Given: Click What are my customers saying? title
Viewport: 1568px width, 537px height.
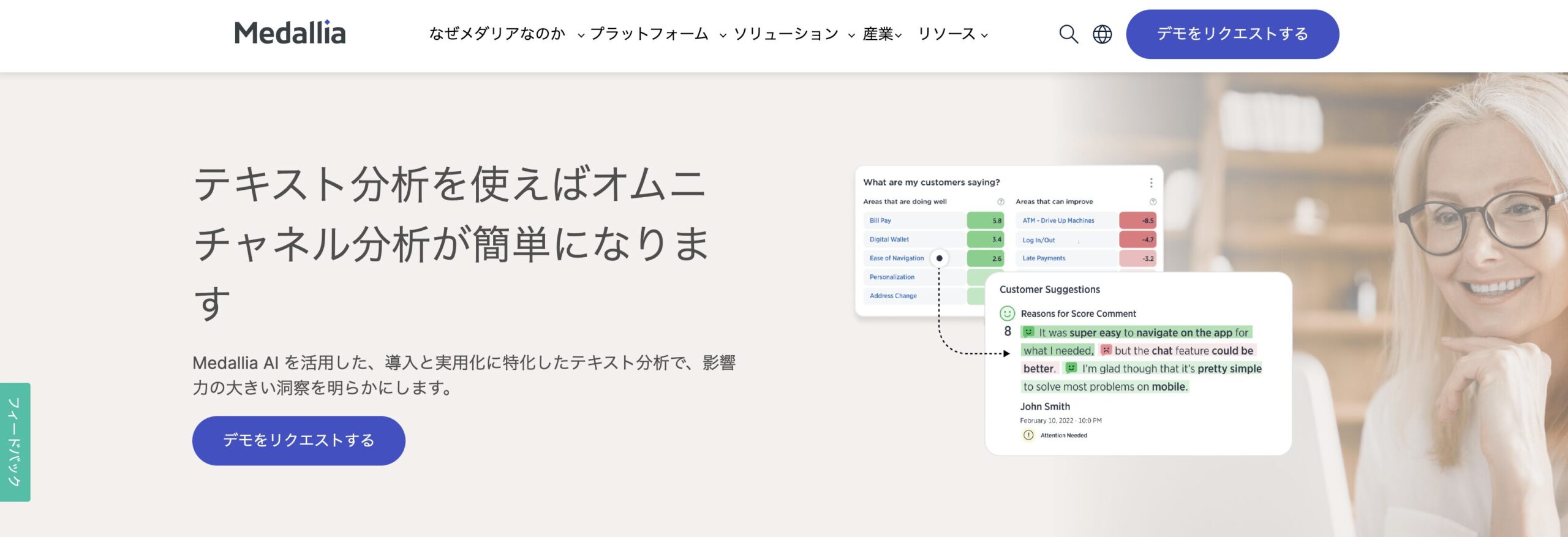Looking at the screenshot, I should click(x=931, y=182).
